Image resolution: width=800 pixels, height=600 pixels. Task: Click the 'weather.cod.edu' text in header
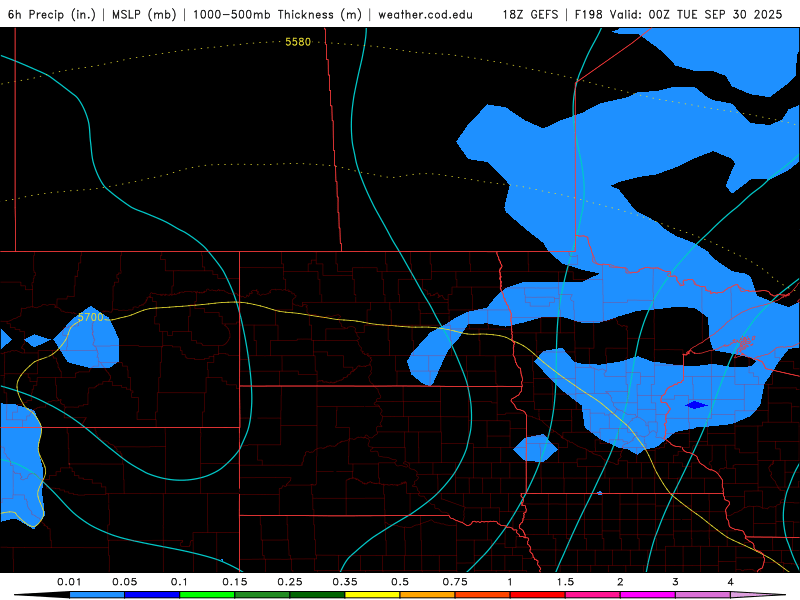[x=425, y=14]
